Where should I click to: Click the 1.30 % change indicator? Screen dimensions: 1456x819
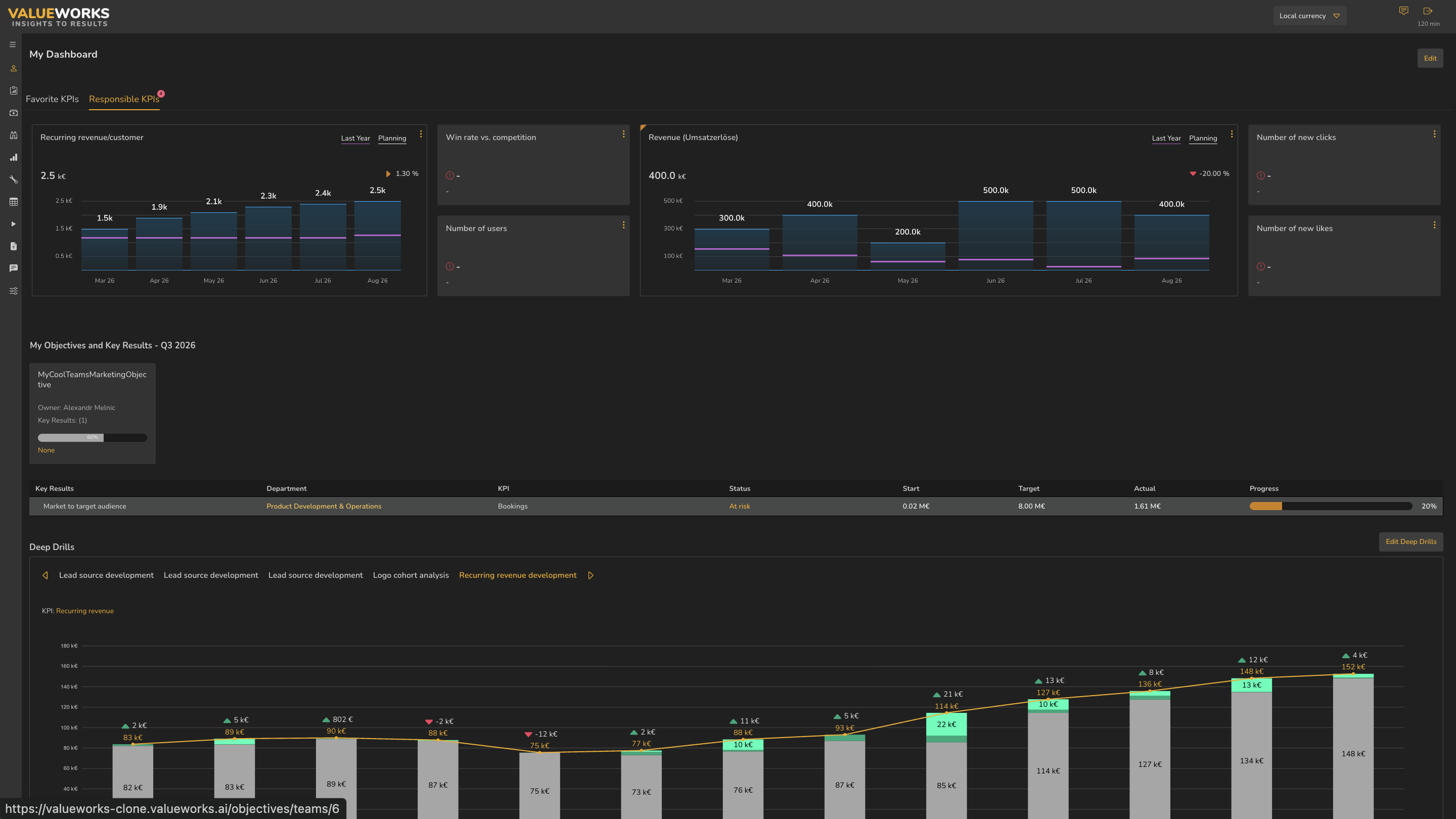[x=402, y=173]
